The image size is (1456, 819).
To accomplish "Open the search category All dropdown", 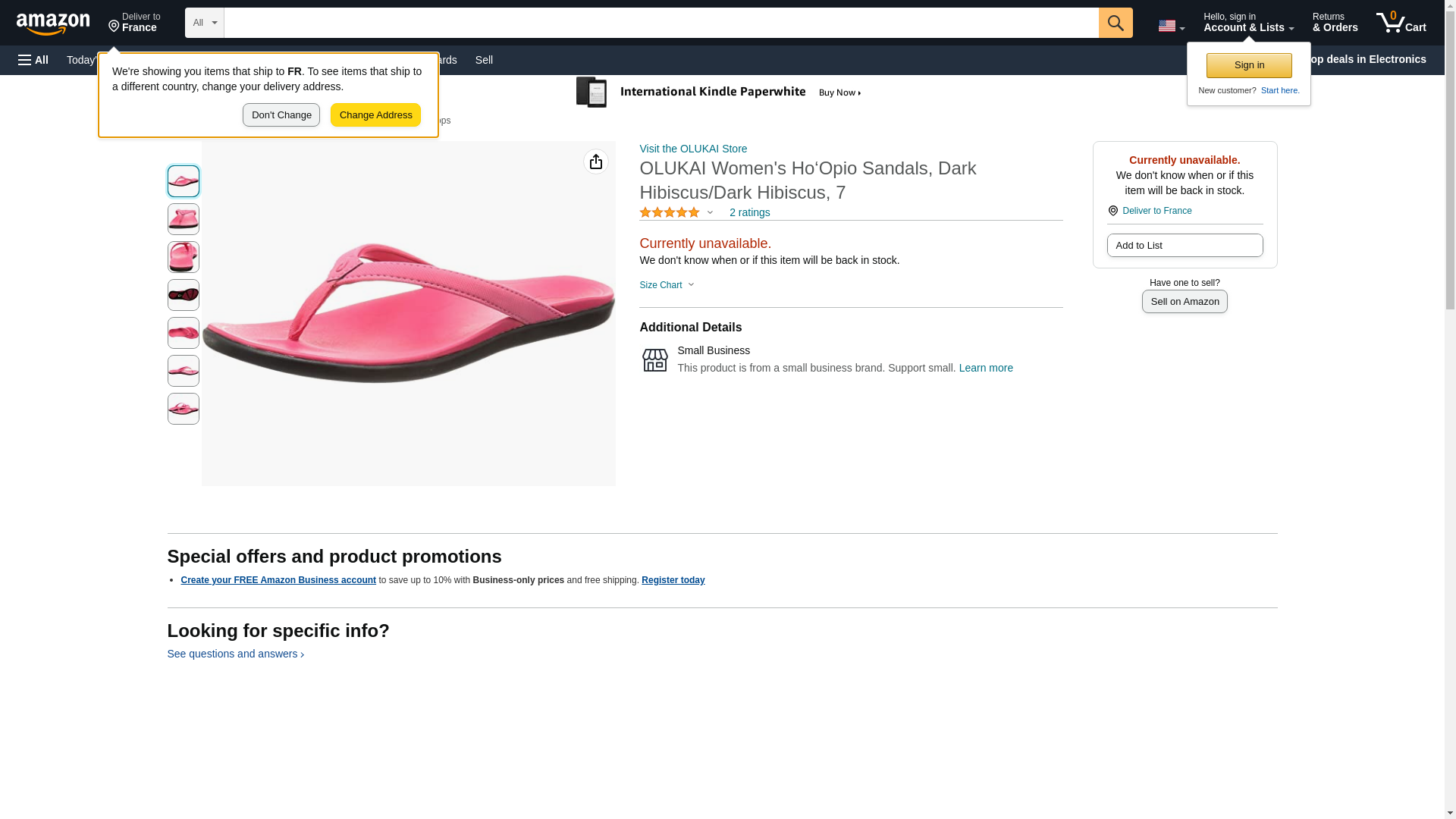I will pos(204,23).
